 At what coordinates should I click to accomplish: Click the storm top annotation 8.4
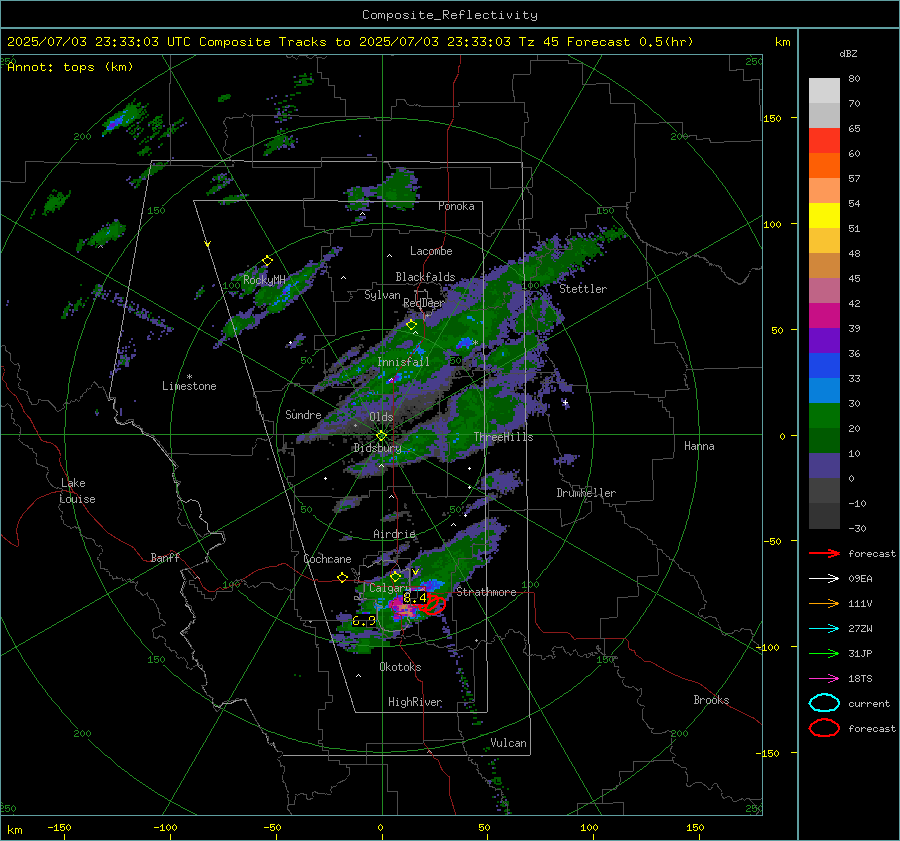pyautogui.click(x=414, y=598)
